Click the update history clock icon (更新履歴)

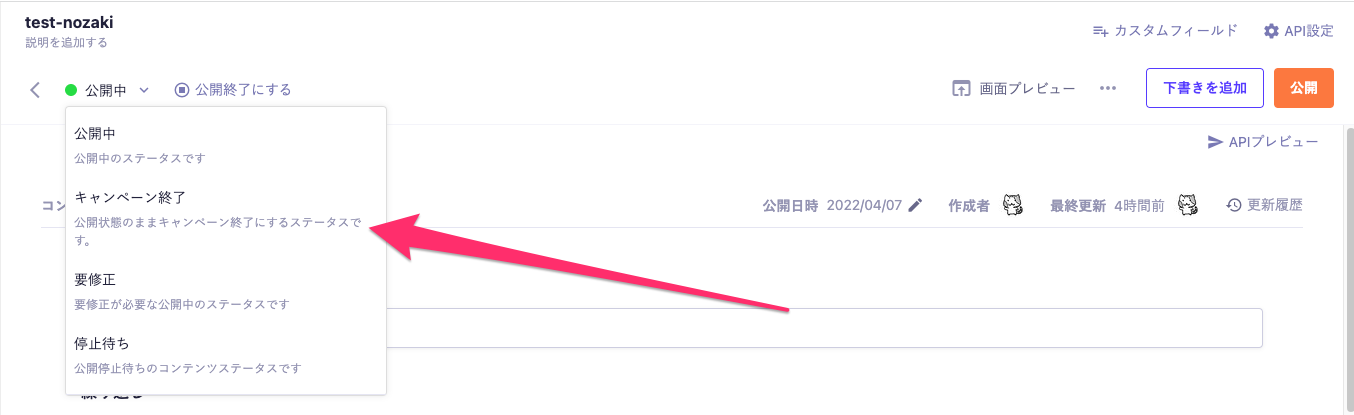pyautogui.click(x=1234, y=205)
